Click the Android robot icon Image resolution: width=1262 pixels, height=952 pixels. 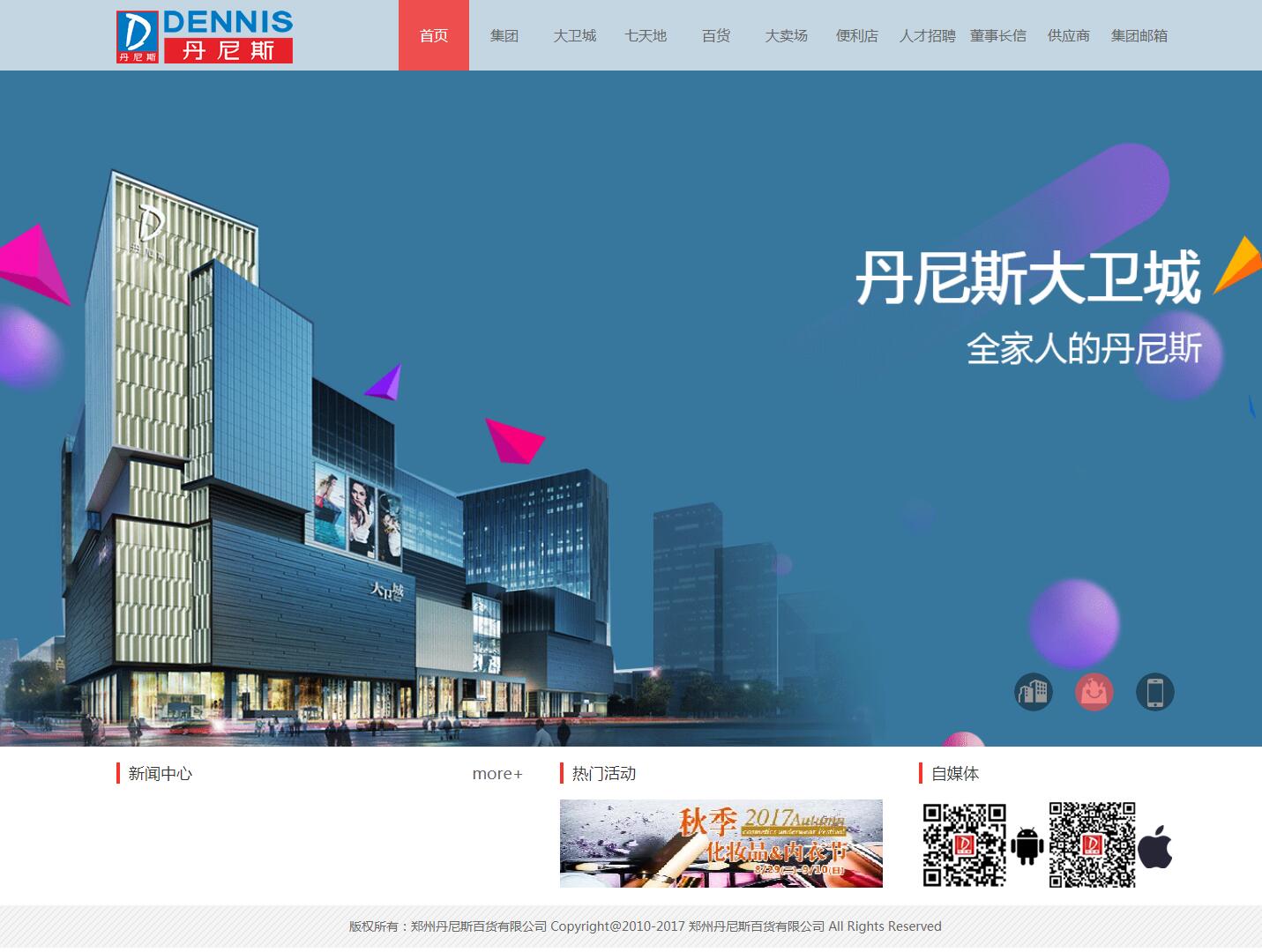(x=1027, y=845)
